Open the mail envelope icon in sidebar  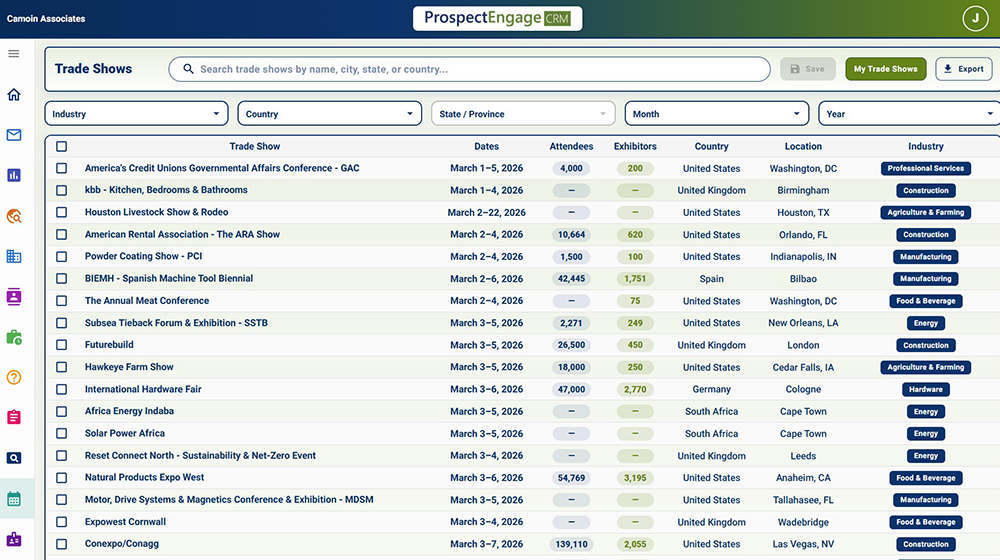pyautogui.click(x=14, y=135)
